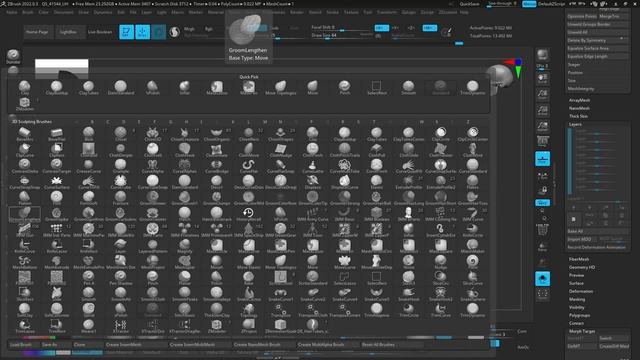This screenshot has width=640, height=360.
Task: Select the ZProject brush
Action: (x=249, y=326)
